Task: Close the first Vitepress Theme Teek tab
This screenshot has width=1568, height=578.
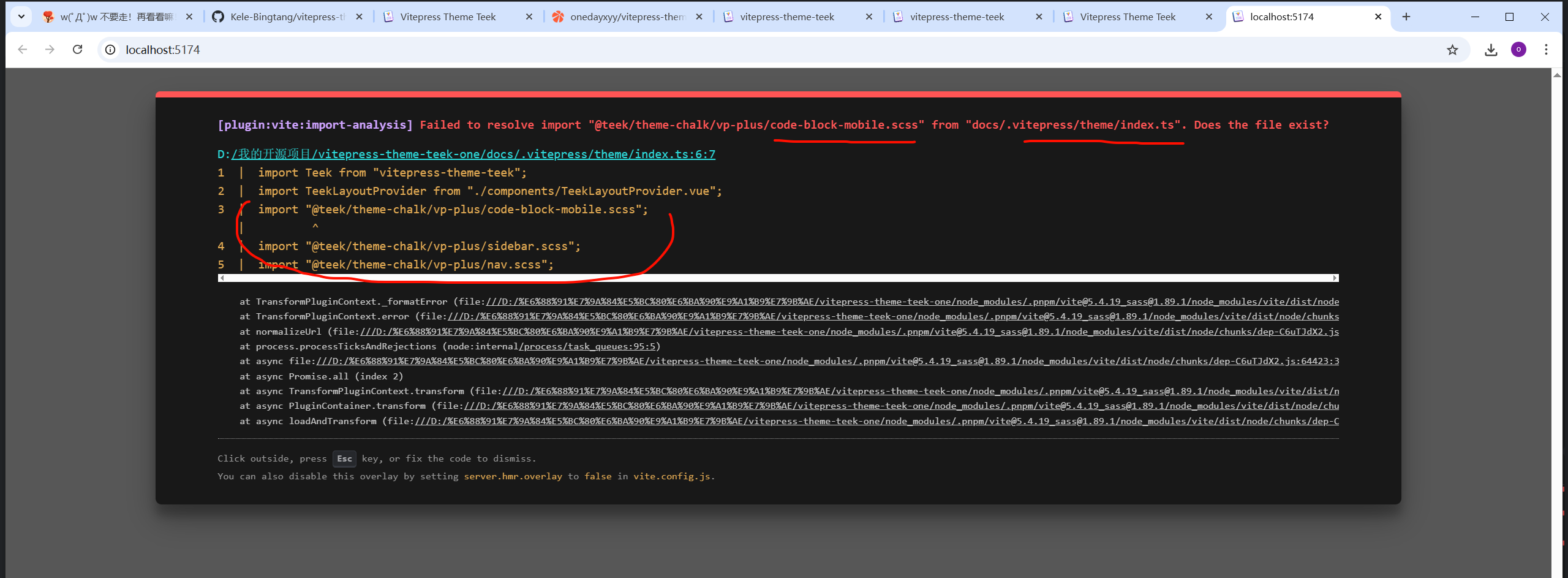Action: (x=529, y=17)
